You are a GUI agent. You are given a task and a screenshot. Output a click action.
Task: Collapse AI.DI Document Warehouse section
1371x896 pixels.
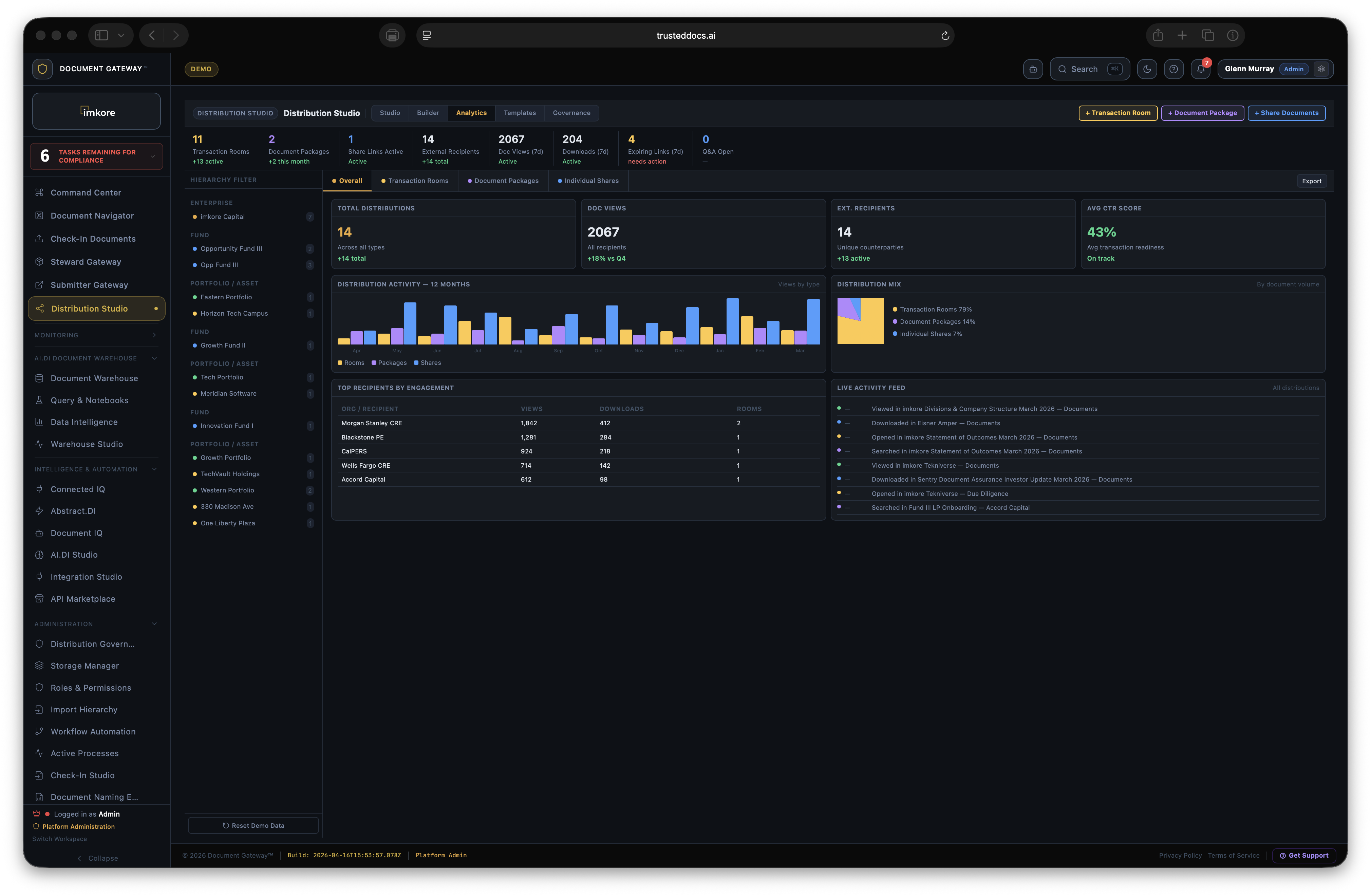154,358
